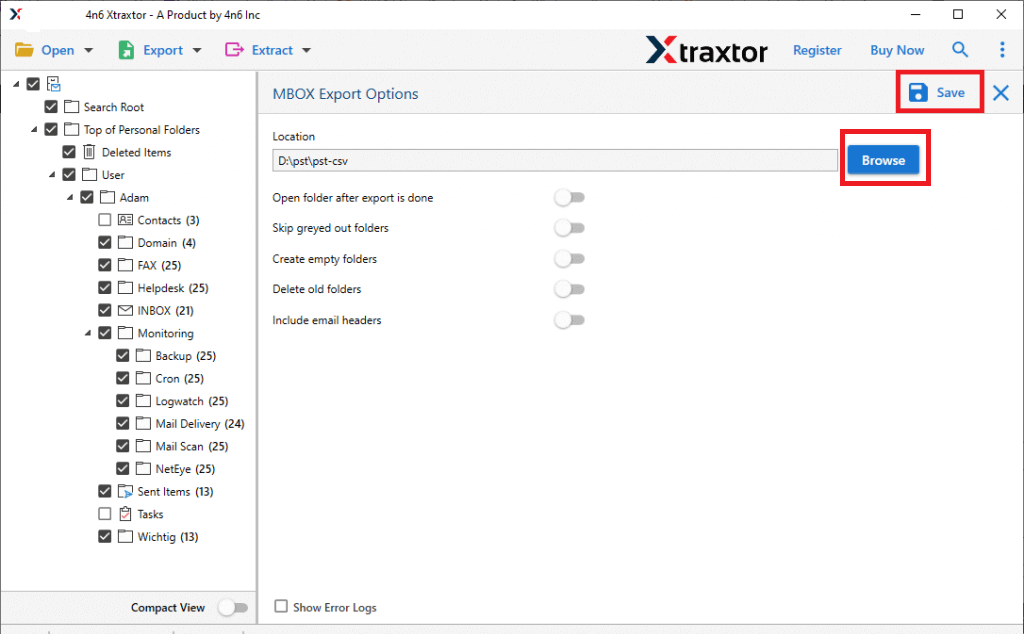Expand the Open menu dropdown arrow
The image size is (1024, 634).
tap(88, 49)
